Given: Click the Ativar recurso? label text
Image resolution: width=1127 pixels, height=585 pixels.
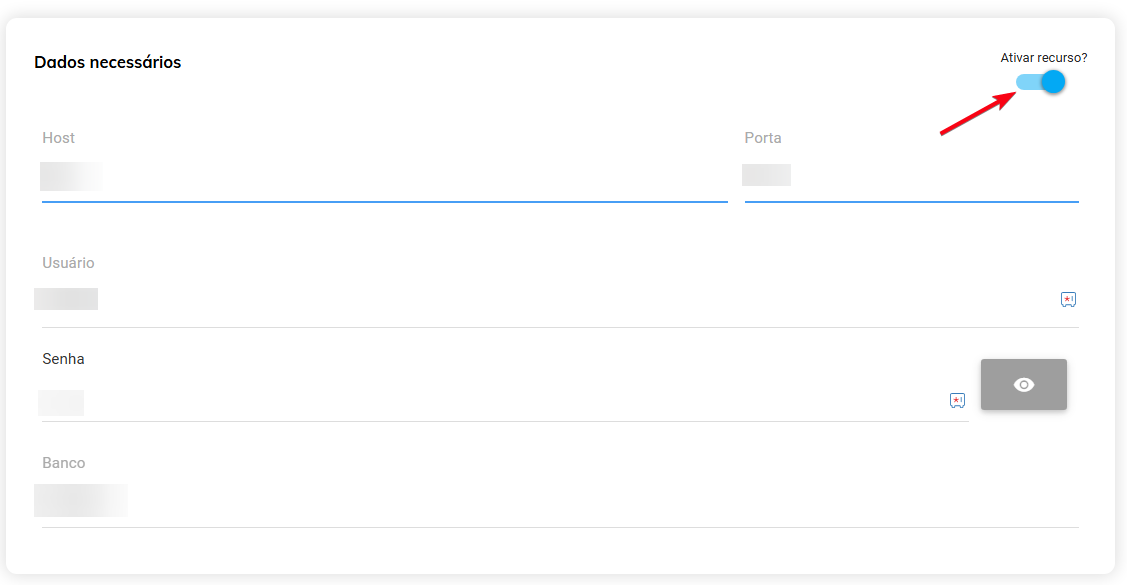Looking at the screenshot, I should 1043,58.
